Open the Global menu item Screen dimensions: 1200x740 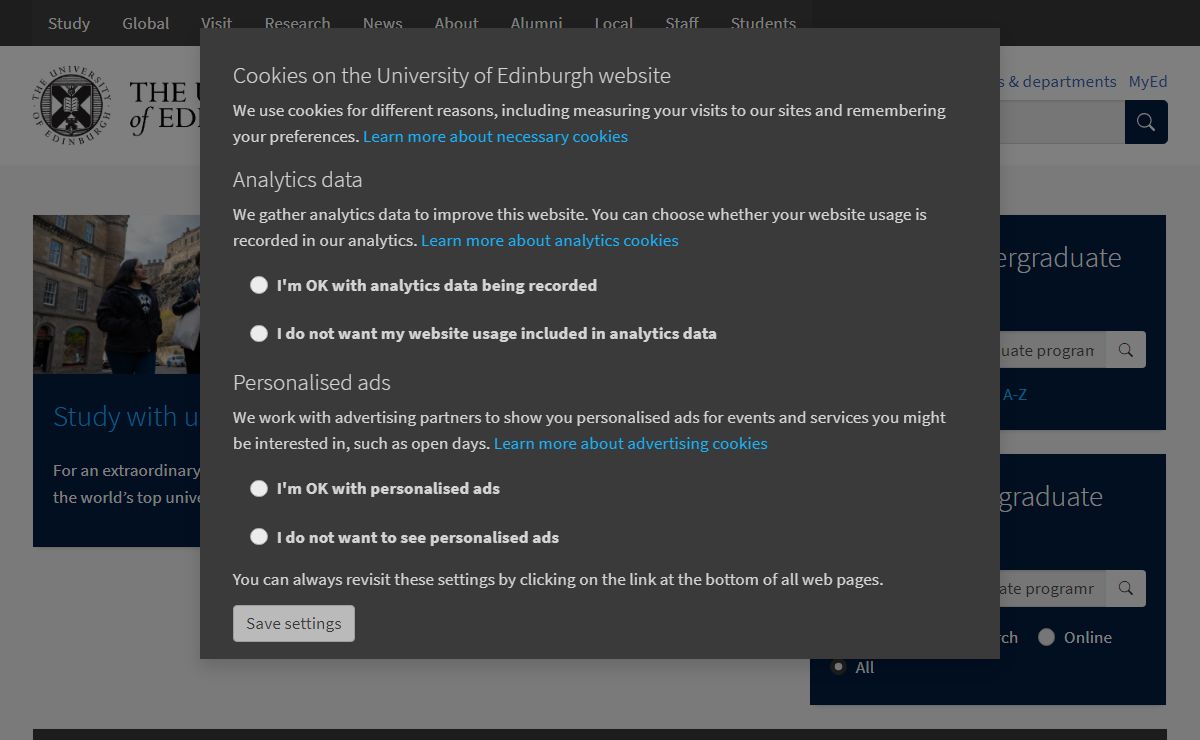click(146, 23)
